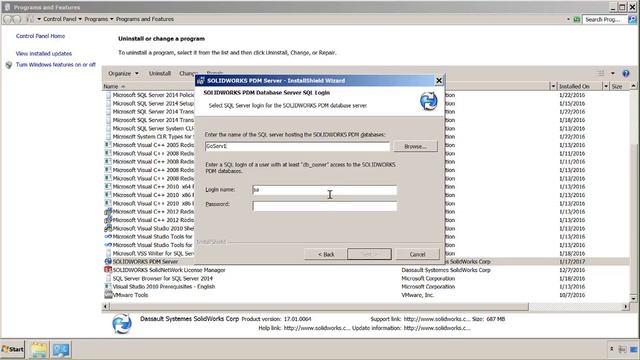Screen dimensions: 640x360
Task: Click the Help icon in Programs and Features
Action: click(x=626, y=73)
